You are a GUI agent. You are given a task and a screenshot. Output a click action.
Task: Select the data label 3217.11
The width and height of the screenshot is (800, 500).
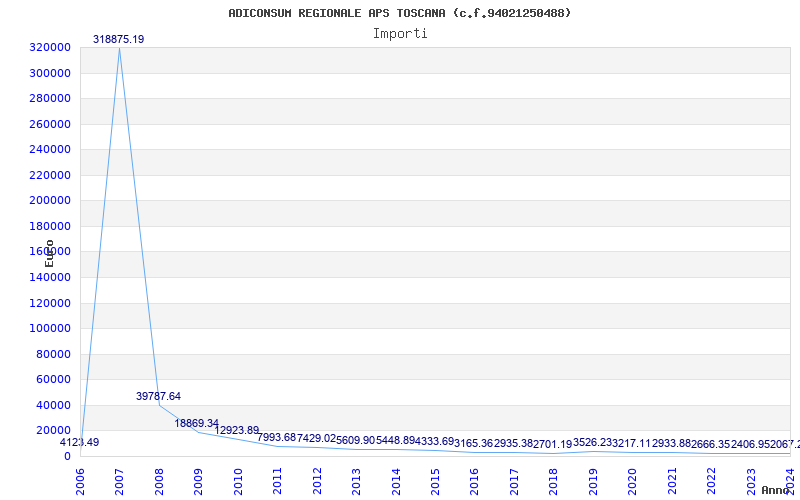[632, 443]
